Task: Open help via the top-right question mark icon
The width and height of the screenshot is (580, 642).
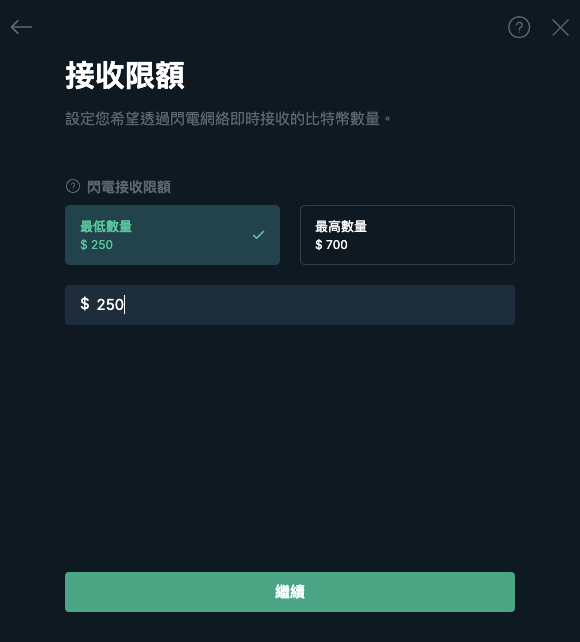Action: 519,27
